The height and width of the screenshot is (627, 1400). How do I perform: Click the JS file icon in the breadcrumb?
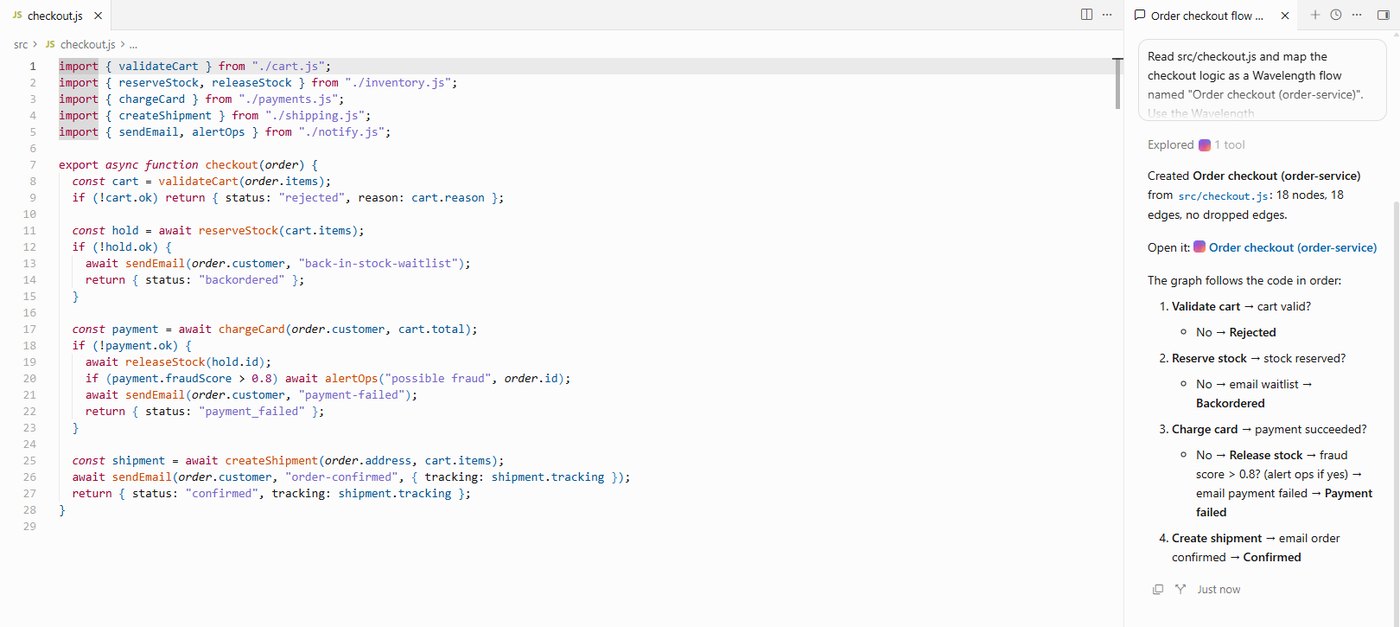coord(50,44)
